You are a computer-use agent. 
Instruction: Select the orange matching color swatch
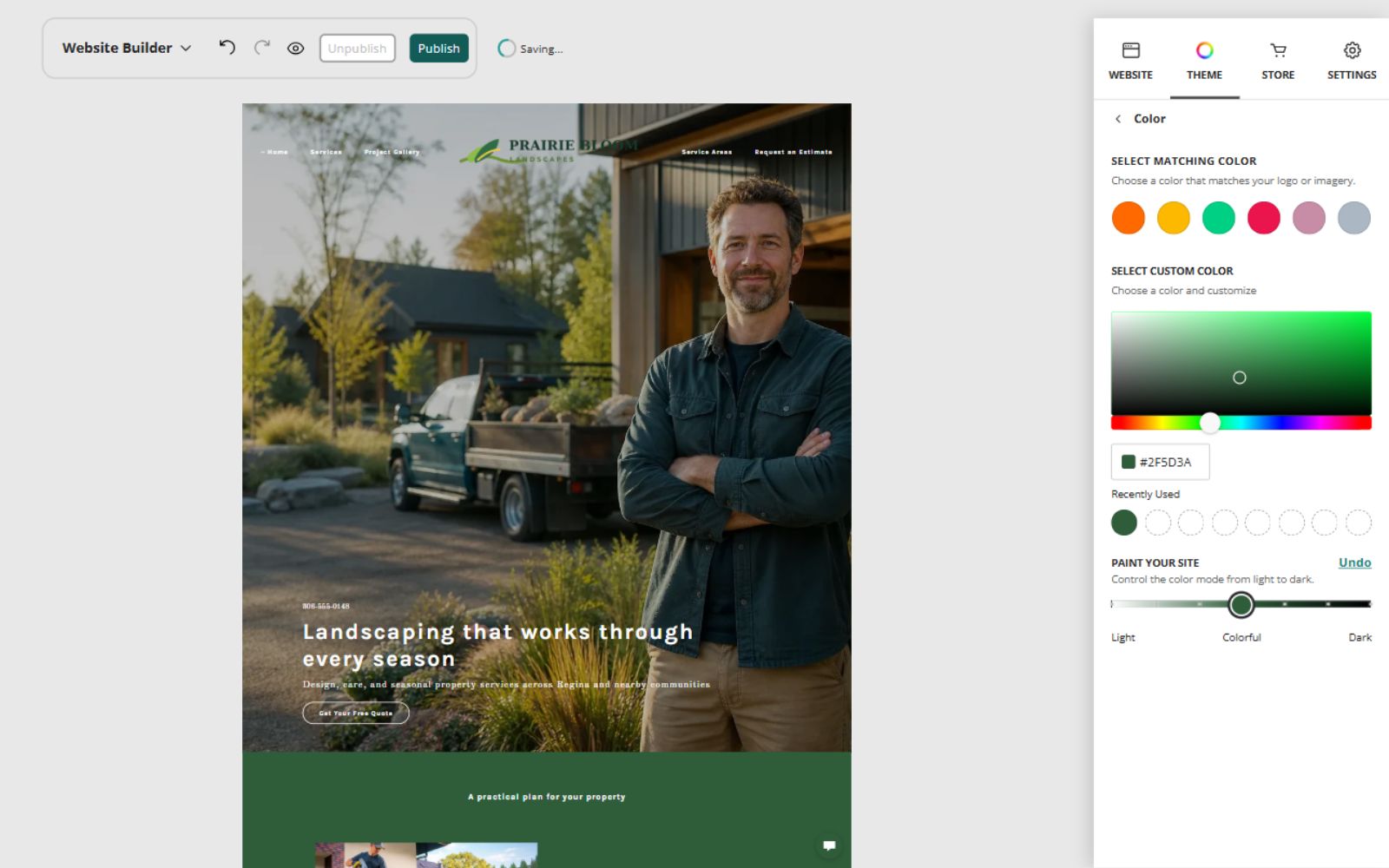click(1128, 218)
